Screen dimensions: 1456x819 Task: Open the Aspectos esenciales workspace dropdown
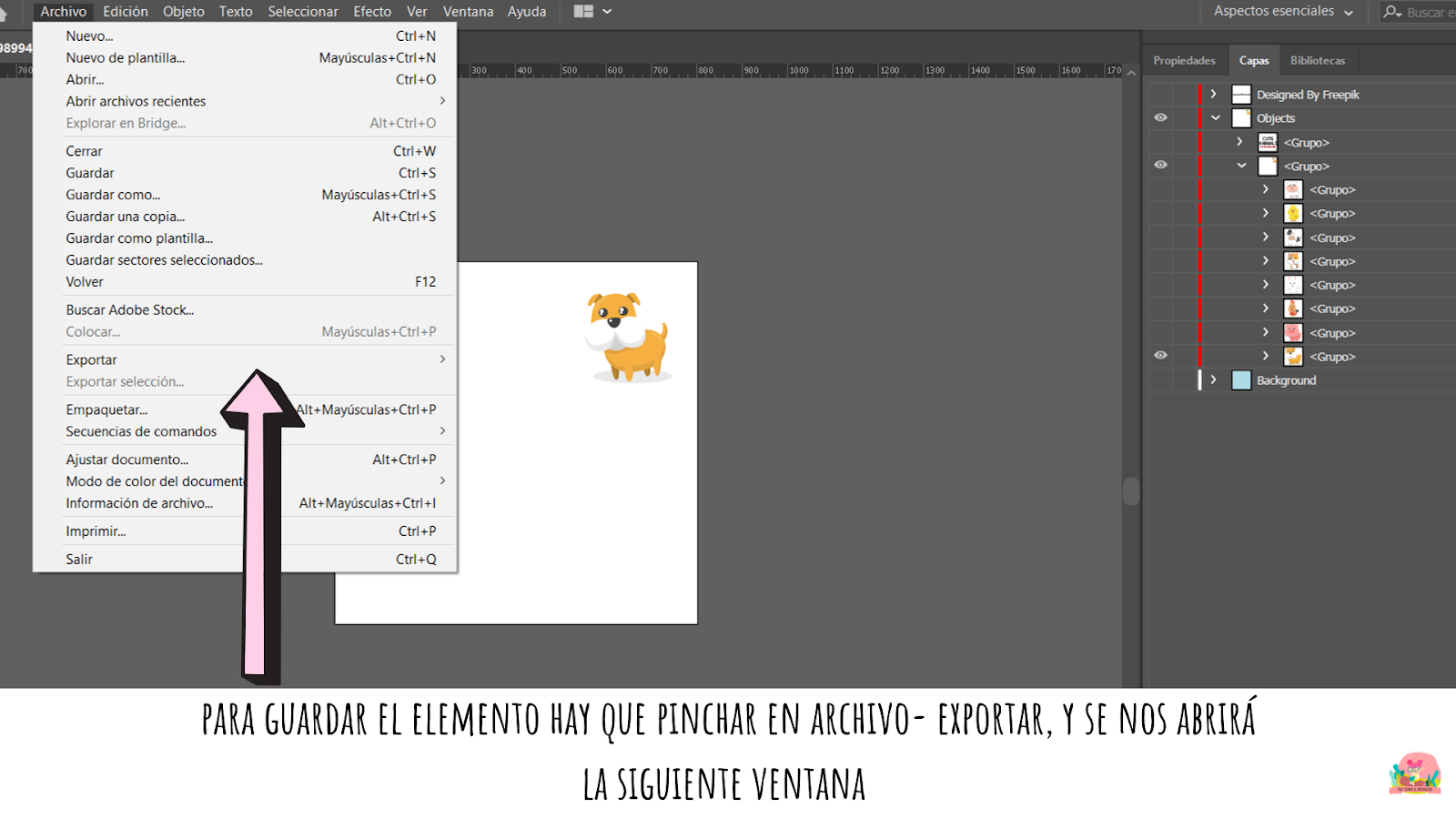1277,12
